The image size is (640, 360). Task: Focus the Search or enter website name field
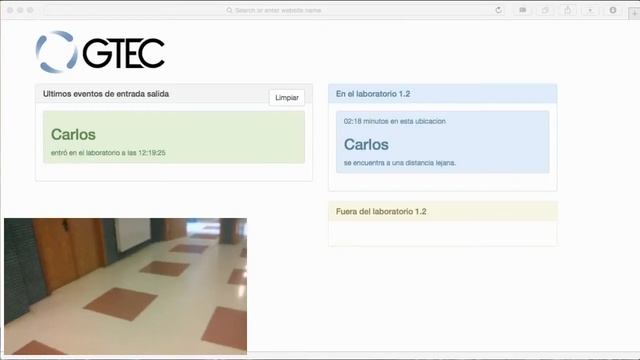[x=273, y=10]
